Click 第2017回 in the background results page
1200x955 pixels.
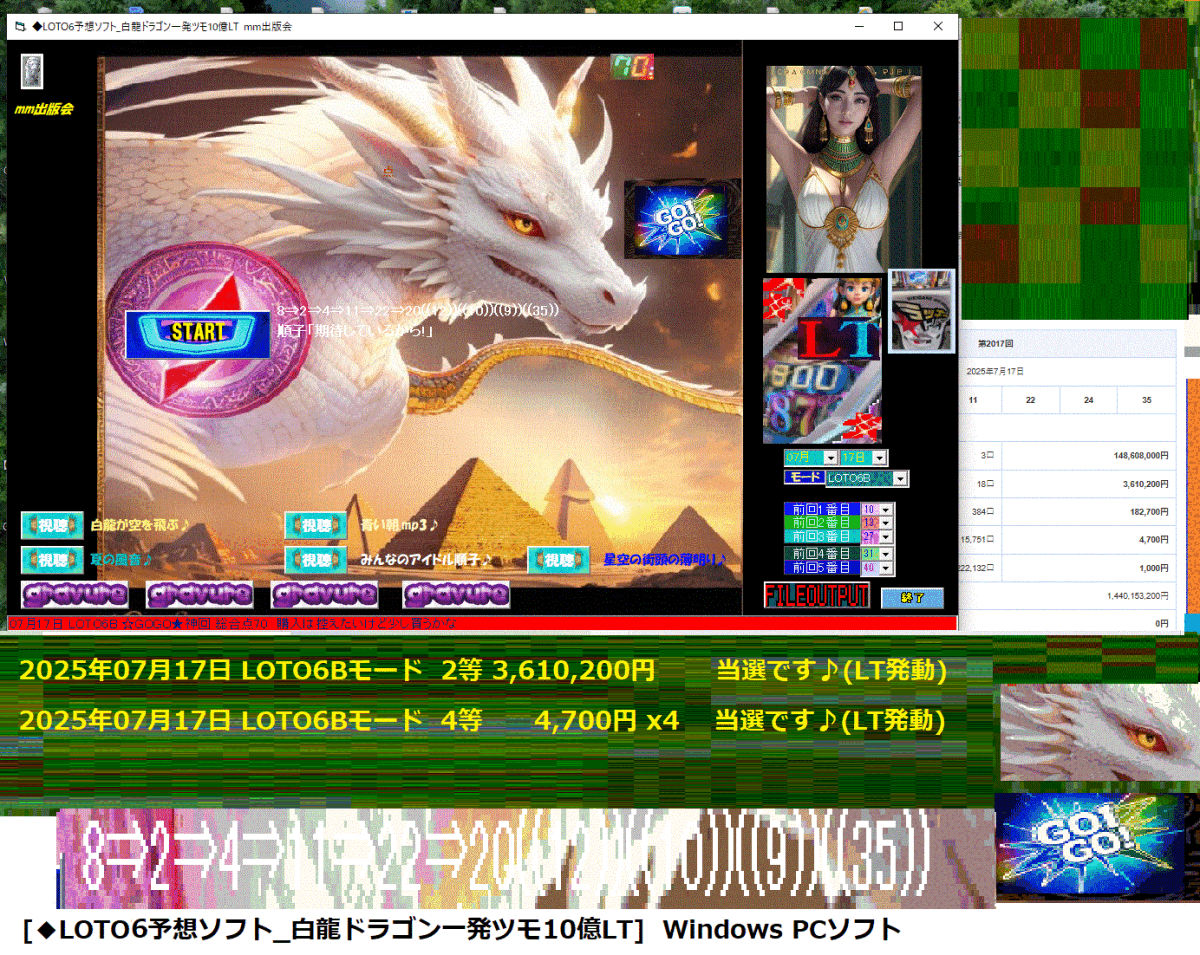click(x=996, y=343)
